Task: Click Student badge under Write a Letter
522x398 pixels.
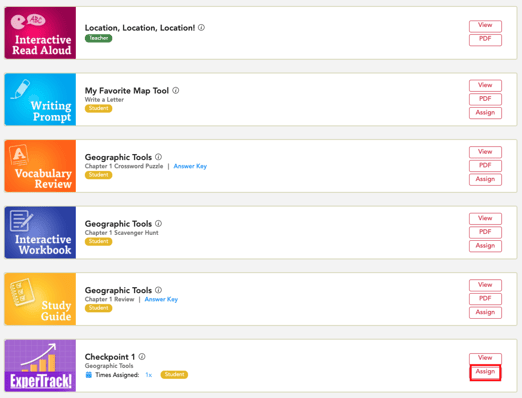Action: click(x=98, y=108)
